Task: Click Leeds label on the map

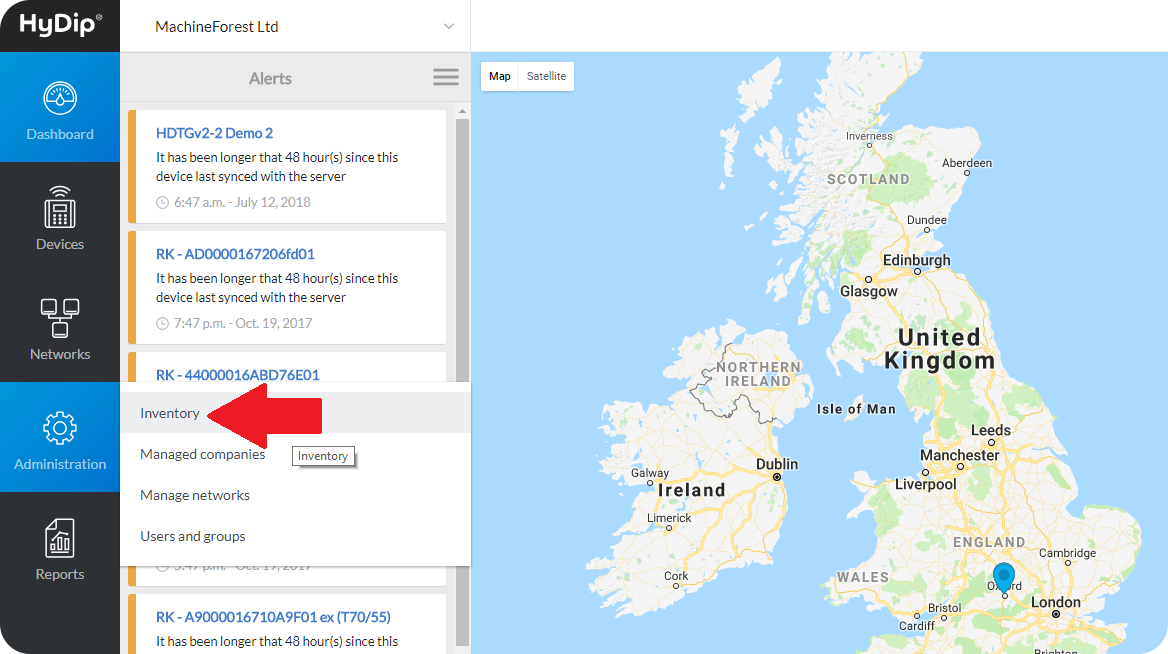Action: coord(991,431)
